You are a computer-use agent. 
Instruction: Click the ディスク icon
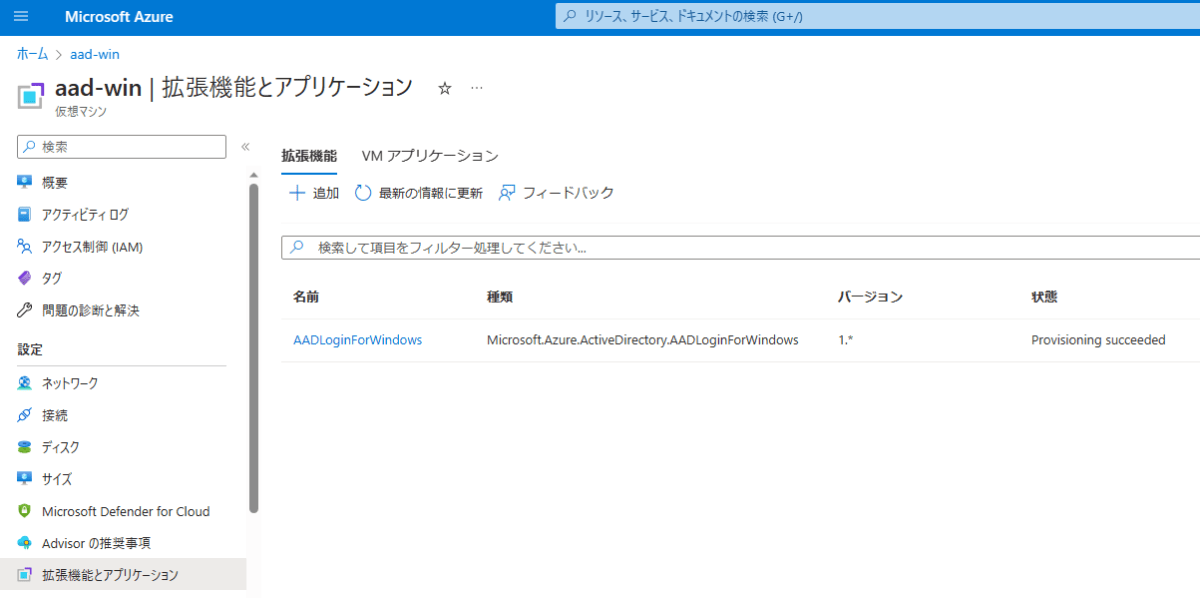[25, 447]
